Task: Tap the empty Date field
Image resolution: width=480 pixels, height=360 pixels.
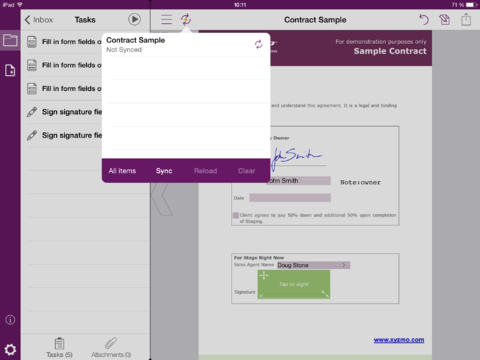Action: pyautogui.click(x=290, y=198)
